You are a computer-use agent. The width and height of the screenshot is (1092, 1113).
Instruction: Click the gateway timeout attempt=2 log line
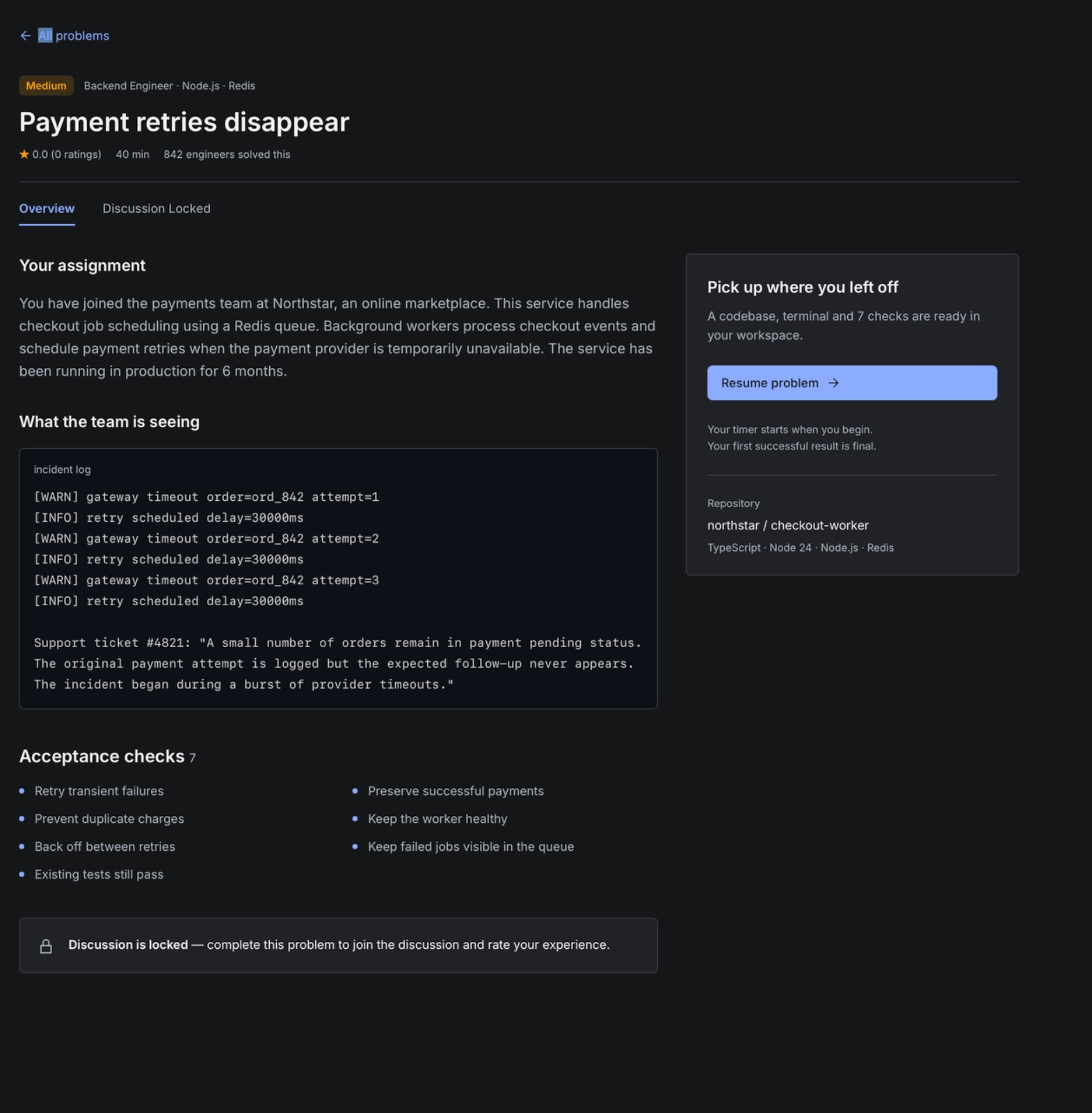pos(207,538)
